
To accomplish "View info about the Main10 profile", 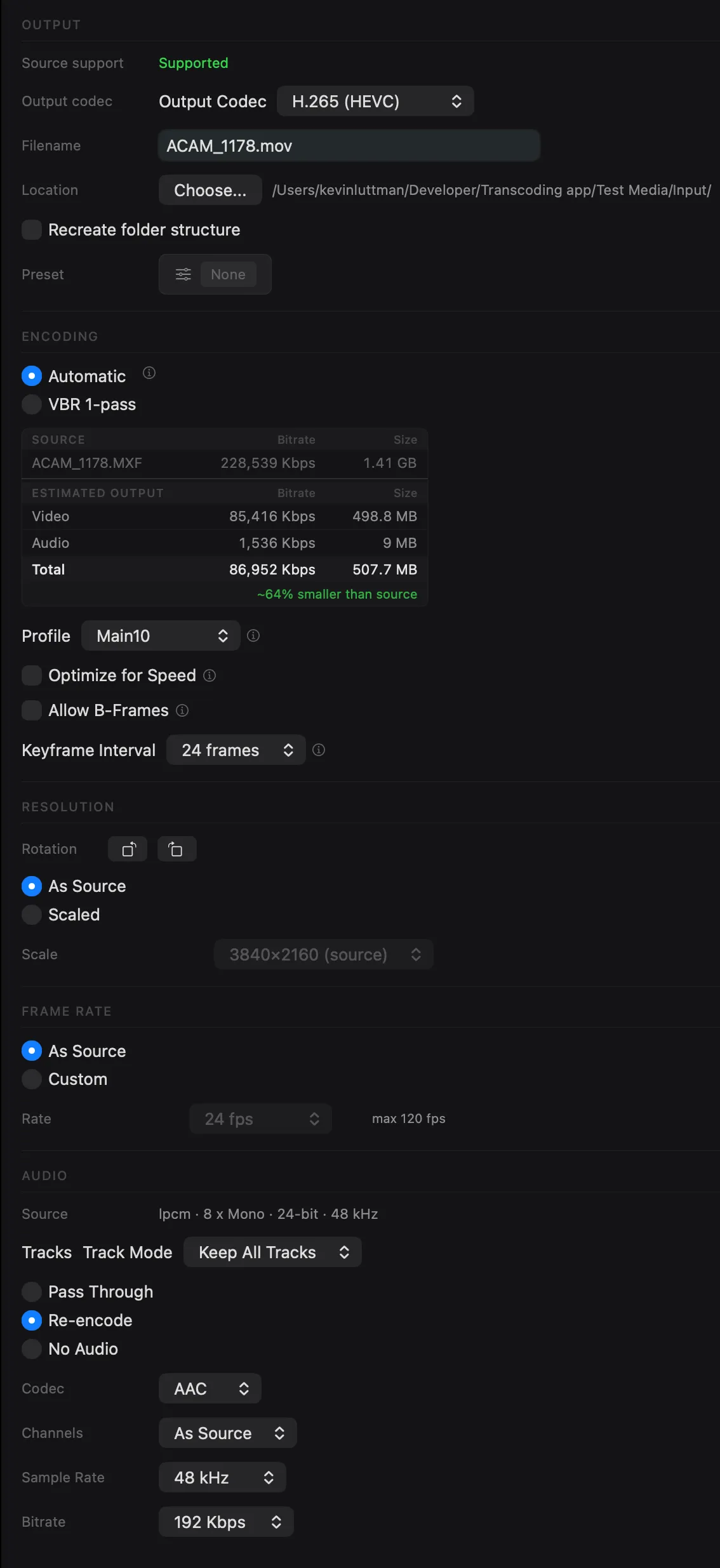I will 253,635.
